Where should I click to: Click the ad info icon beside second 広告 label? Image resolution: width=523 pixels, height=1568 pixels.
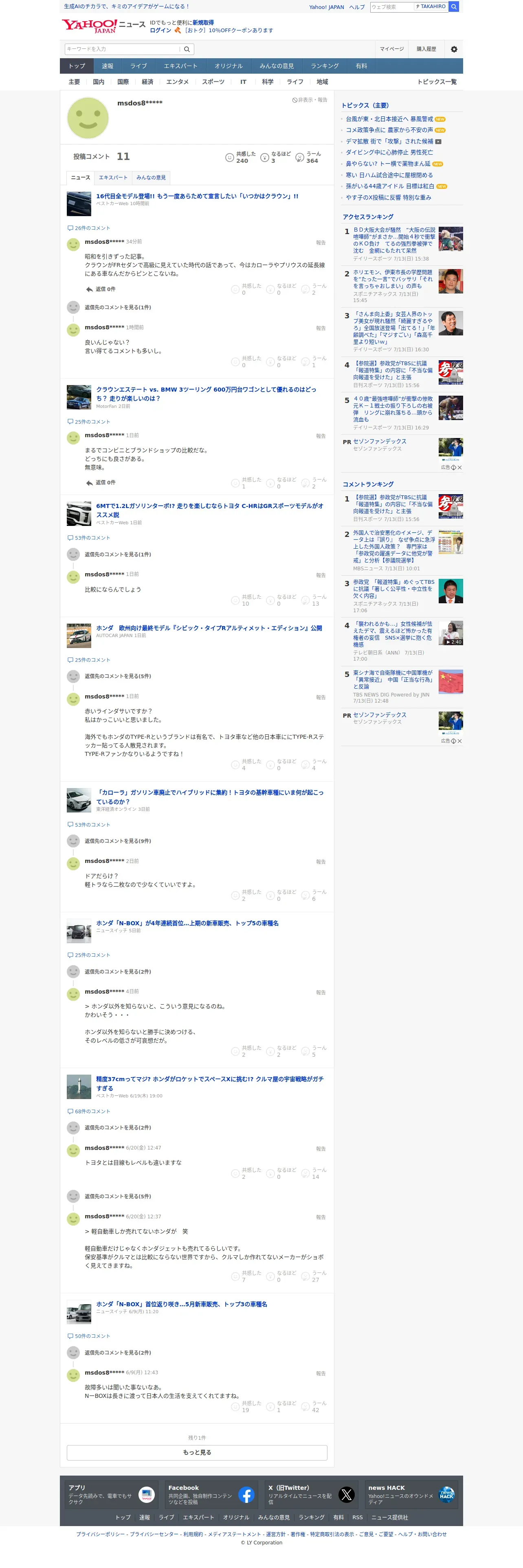[454, 741]
